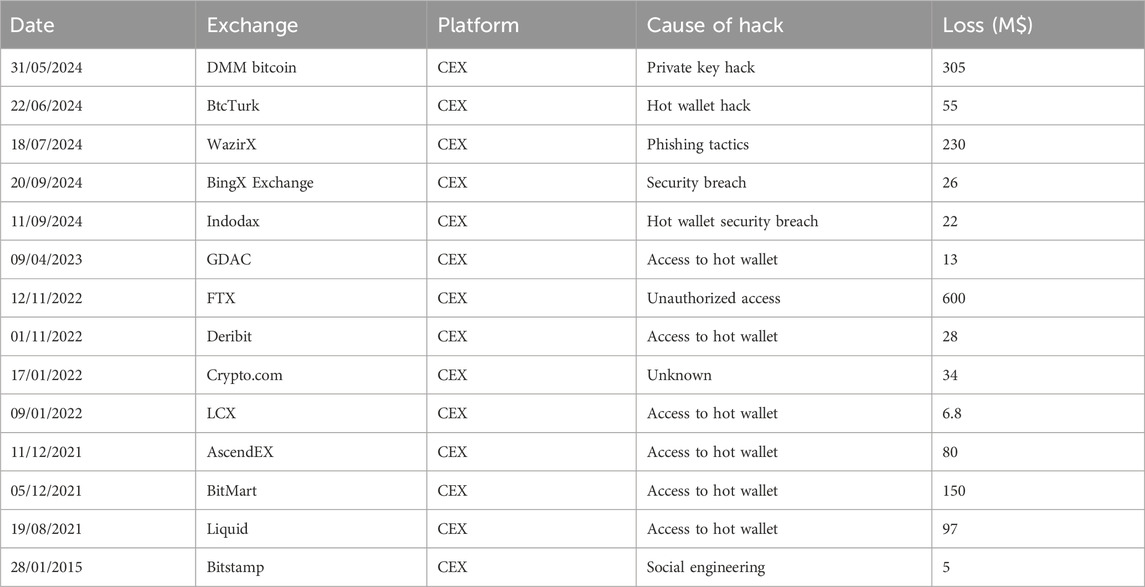Select the Platform column header
This screenshot has height=587, width=1145.
[478, 25]
